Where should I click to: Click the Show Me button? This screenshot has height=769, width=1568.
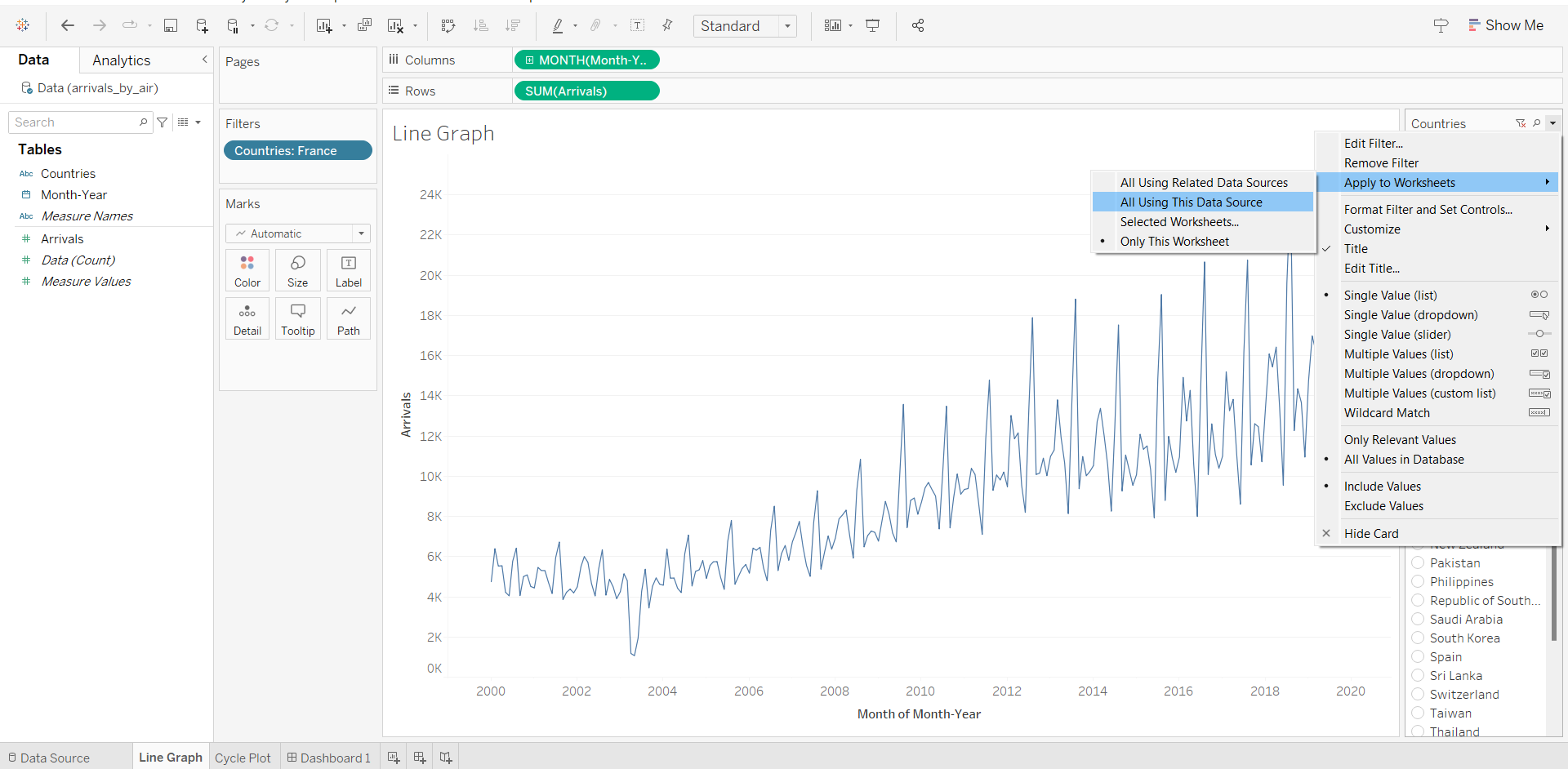pos(1505,25)
